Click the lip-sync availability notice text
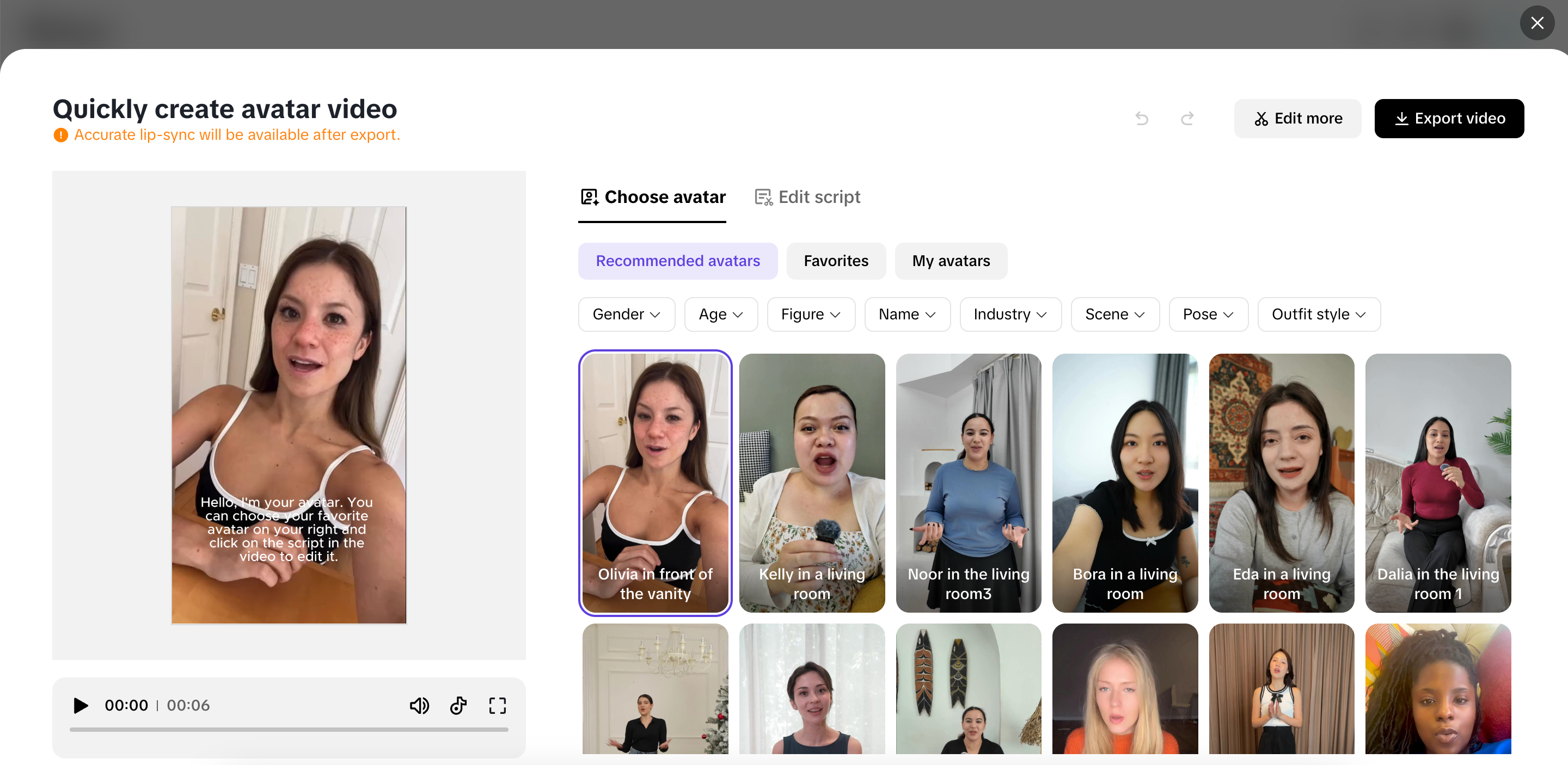The height and width of the screenshot is (765, 1568). [x=237, y=135]
